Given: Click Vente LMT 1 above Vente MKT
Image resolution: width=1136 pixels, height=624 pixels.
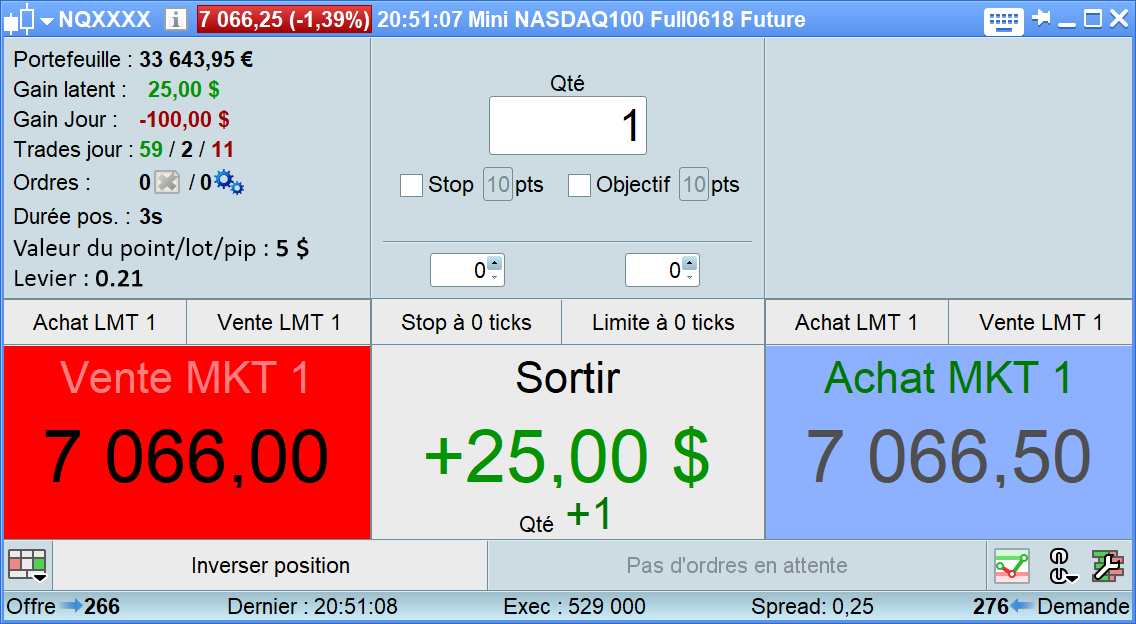Looking at the screenshot, I should pyautogui.click(x=279, y=323).
